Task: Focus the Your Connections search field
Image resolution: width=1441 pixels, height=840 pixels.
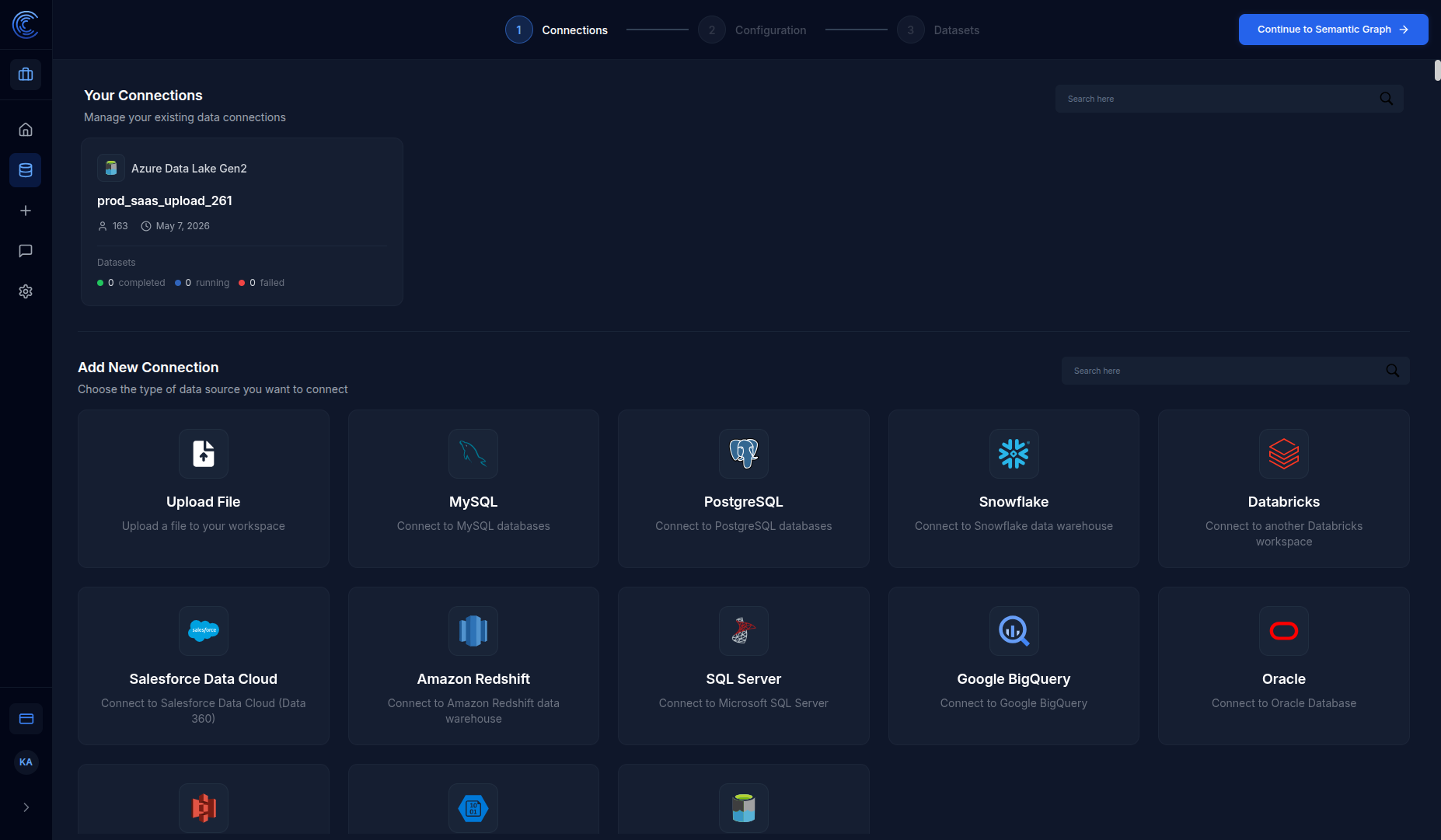Action: [x=1230, y=99]
